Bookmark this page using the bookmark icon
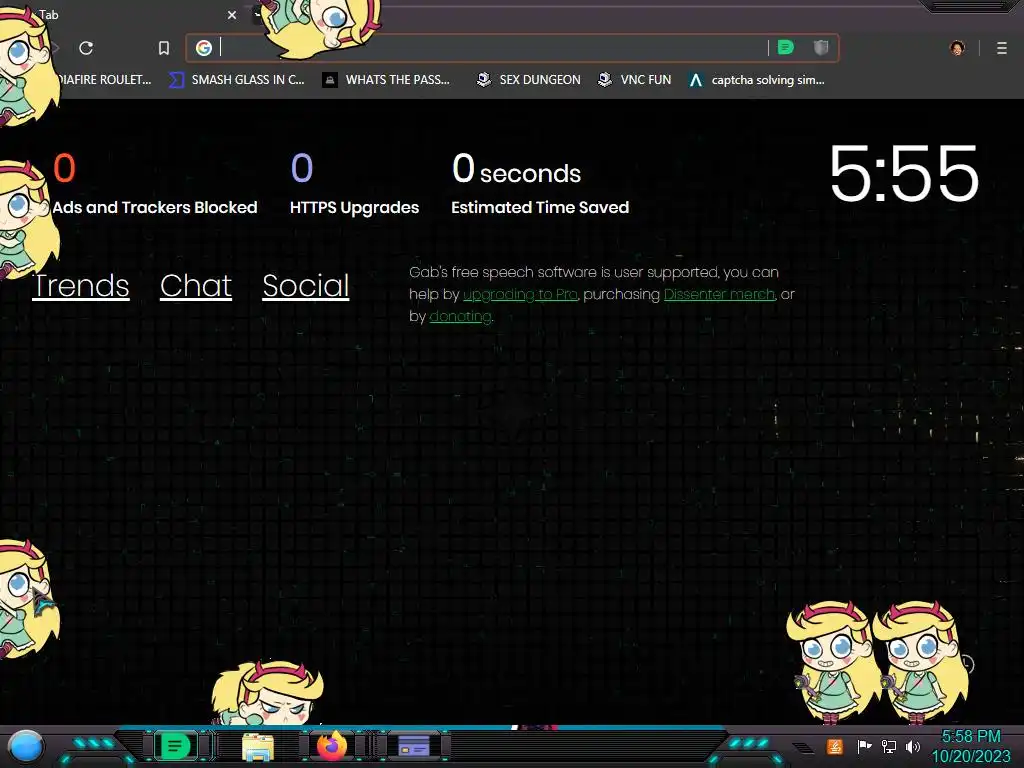Viewport: 1024px width, 768px height. (164, 48)
